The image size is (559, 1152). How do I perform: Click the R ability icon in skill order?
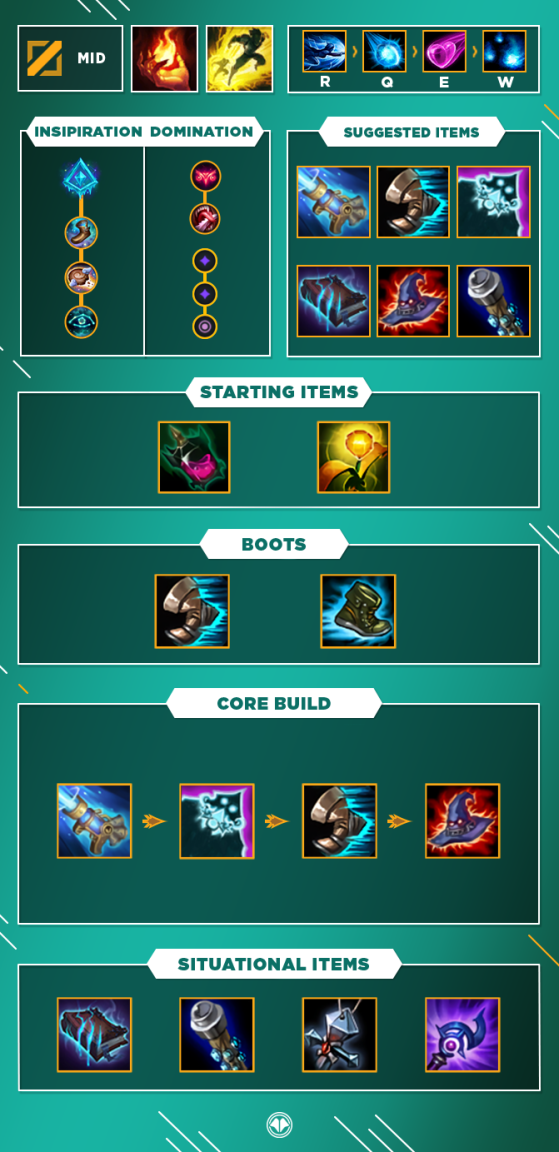coord(325,51)
